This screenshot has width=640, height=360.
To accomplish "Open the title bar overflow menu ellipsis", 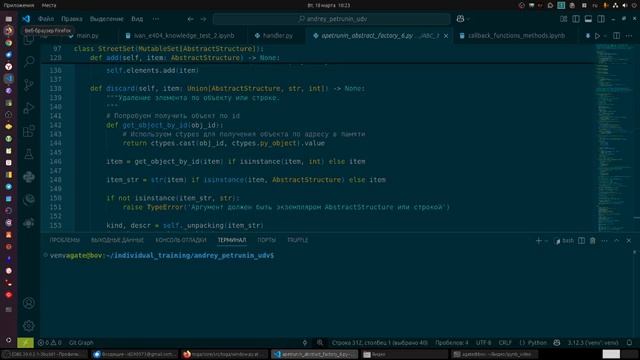I will (x=156, y=19).
